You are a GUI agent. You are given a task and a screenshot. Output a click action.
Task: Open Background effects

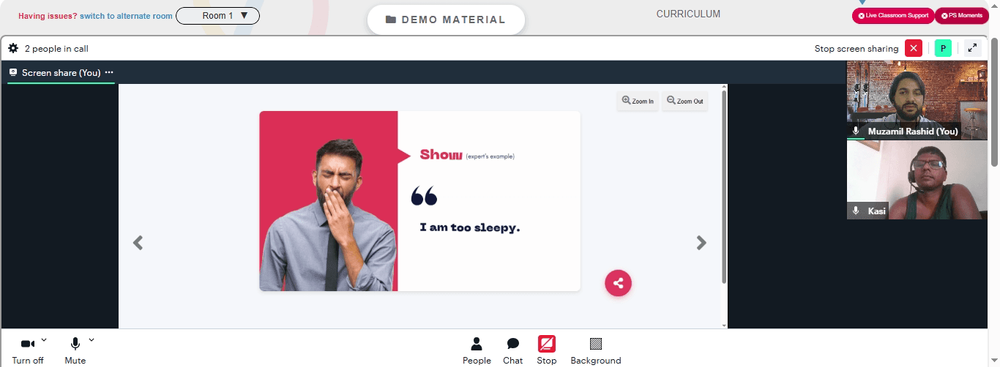(x=596, y=351)
